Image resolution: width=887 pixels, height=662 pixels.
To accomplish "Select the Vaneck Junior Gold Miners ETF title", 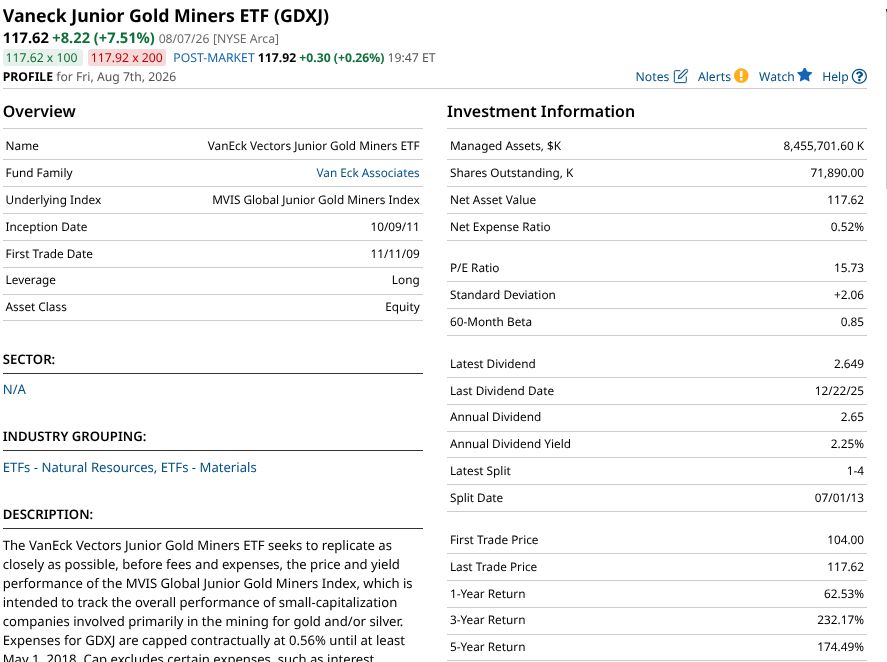I will (x=166, y=16).
